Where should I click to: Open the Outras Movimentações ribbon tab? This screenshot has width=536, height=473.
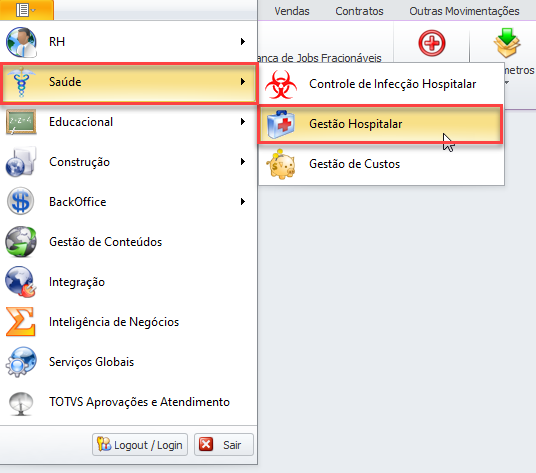464,11
